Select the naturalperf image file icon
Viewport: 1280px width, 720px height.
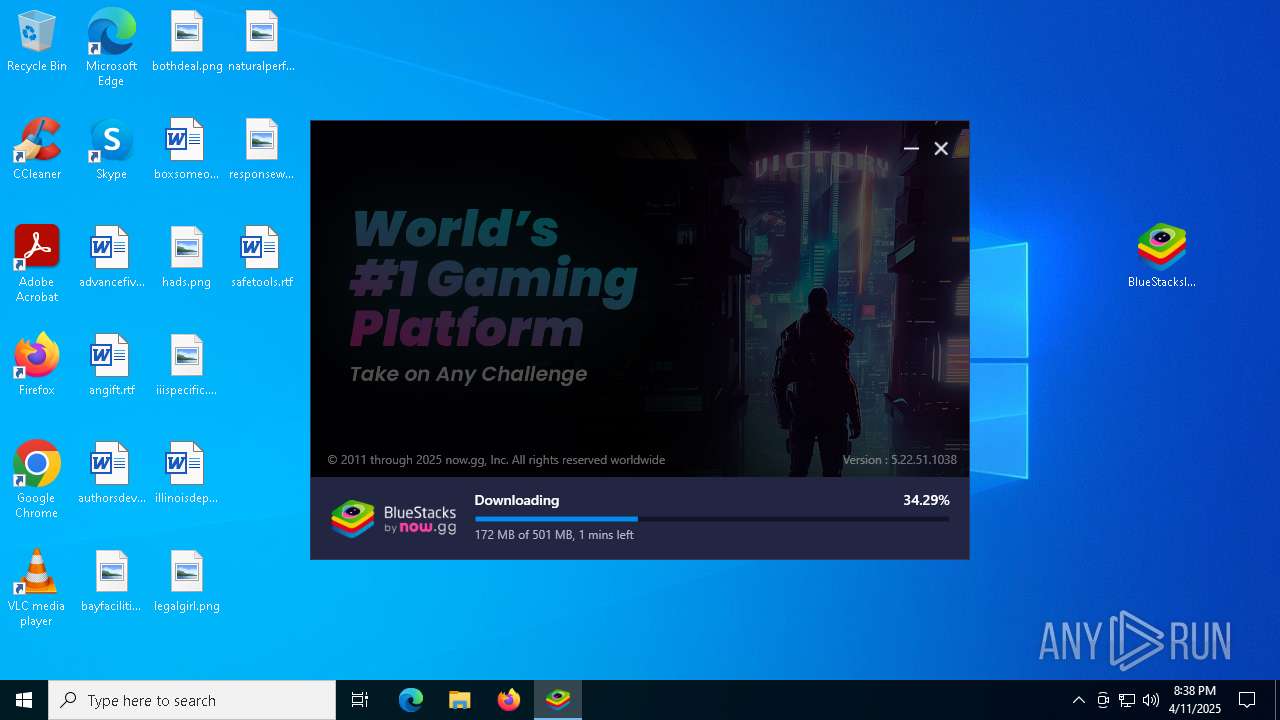[x=261, y=42]
